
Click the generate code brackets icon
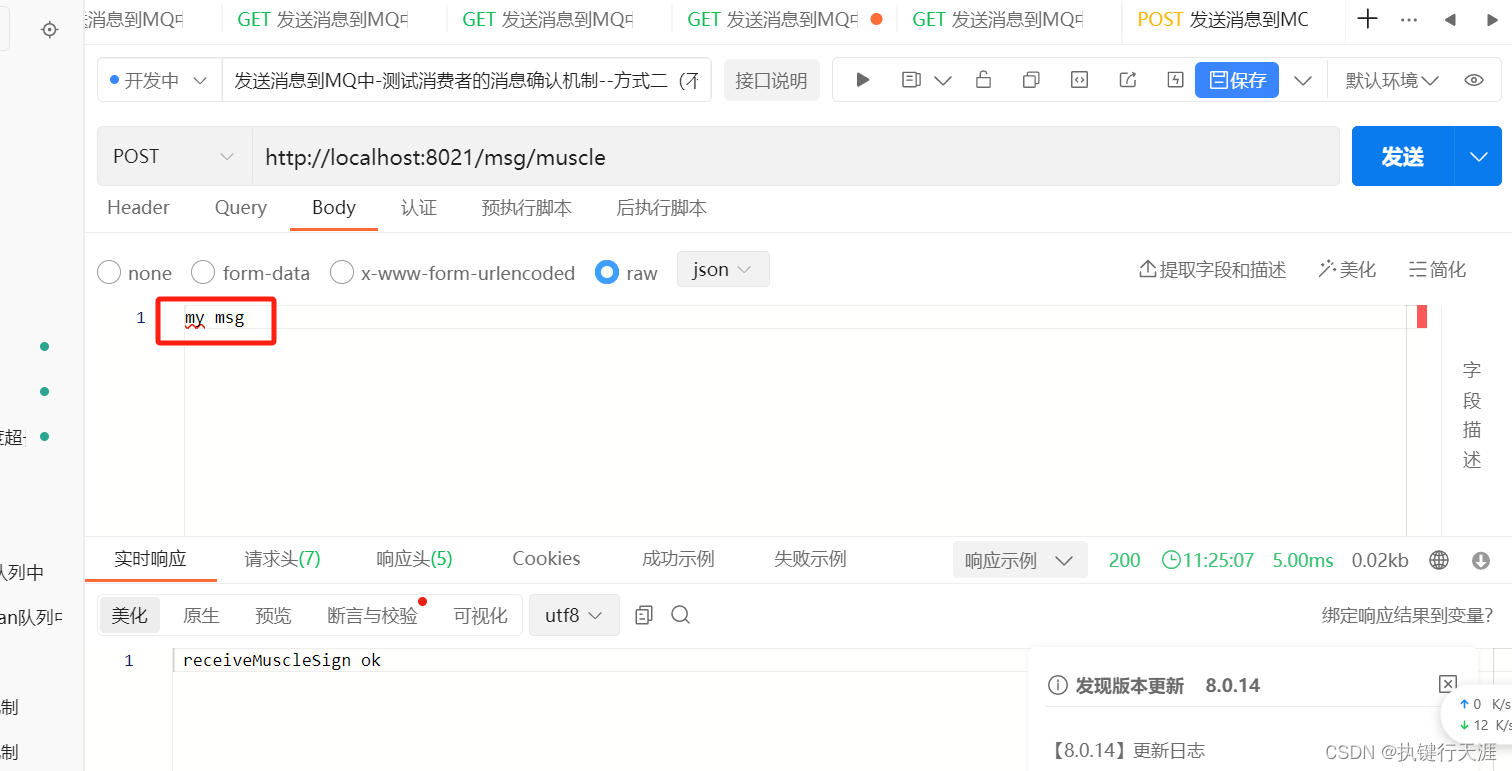click(1079, 80)
